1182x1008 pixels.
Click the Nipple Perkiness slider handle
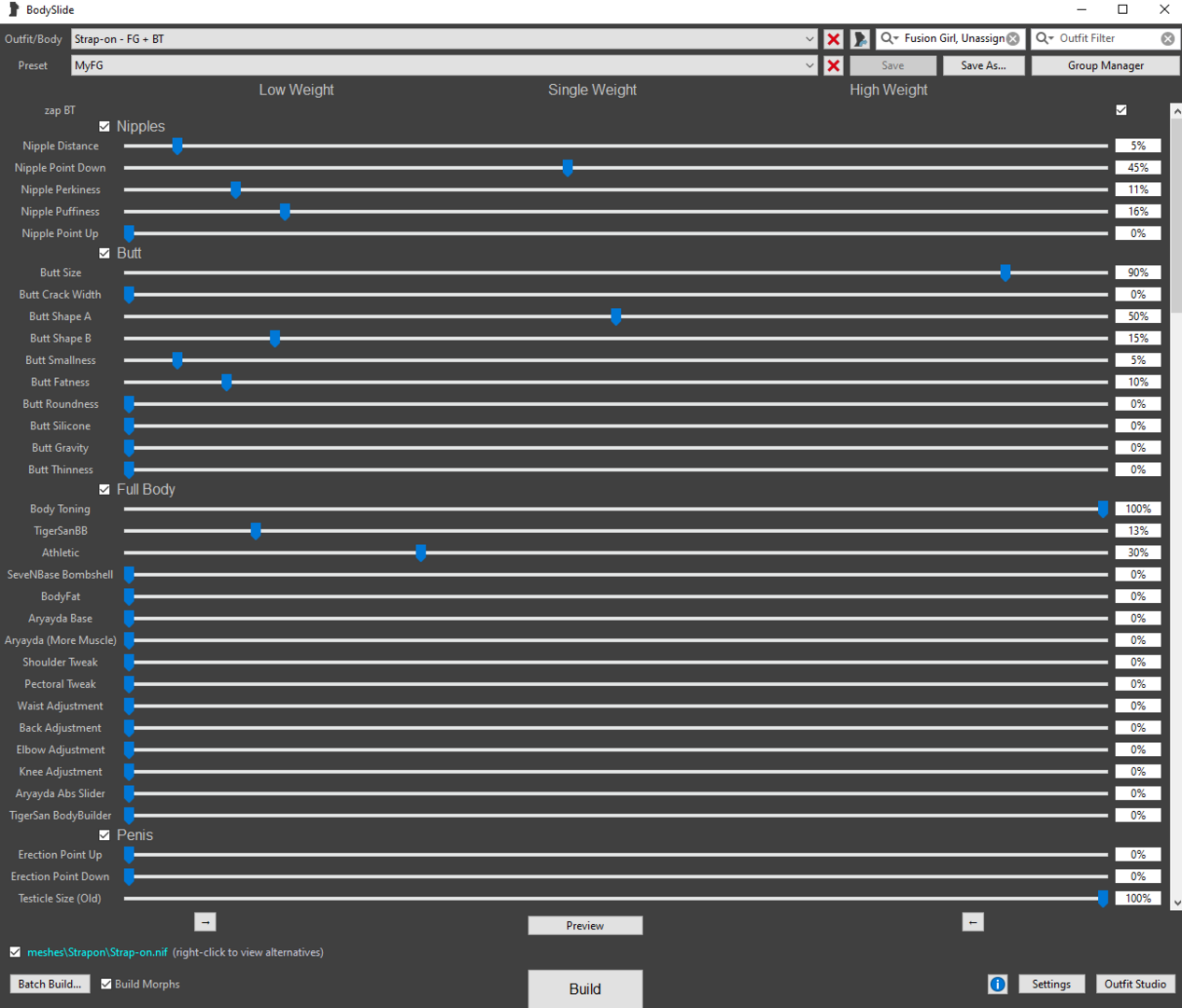tap(236, 189)
